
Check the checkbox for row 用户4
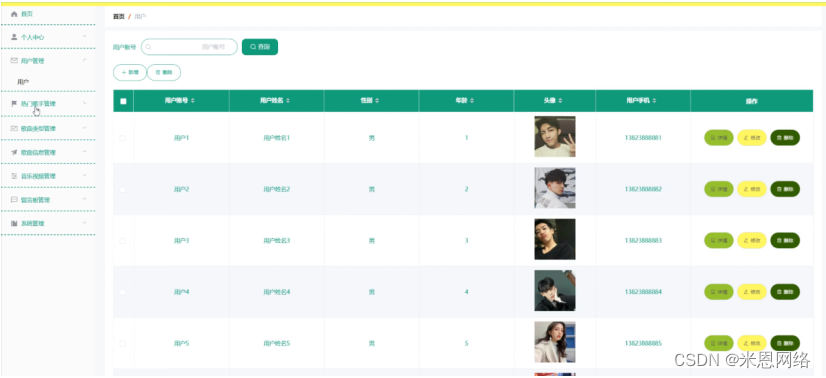tap(123, 292)
